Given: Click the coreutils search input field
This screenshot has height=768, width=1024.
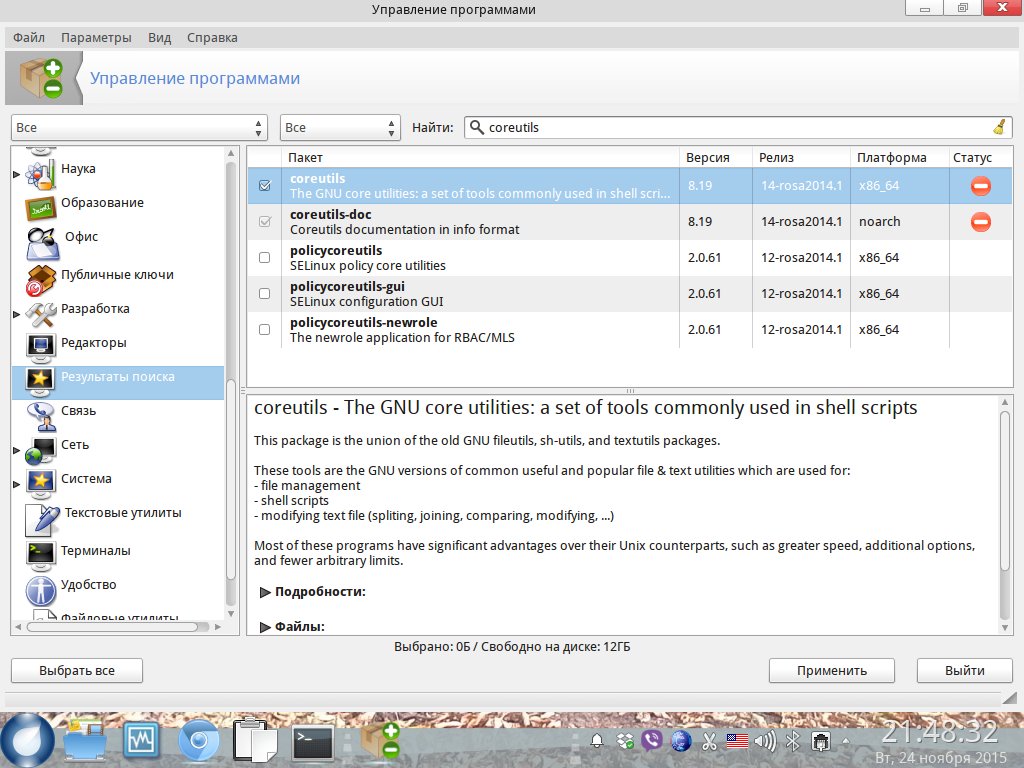Looking at the screenshot, I should 738,127.
